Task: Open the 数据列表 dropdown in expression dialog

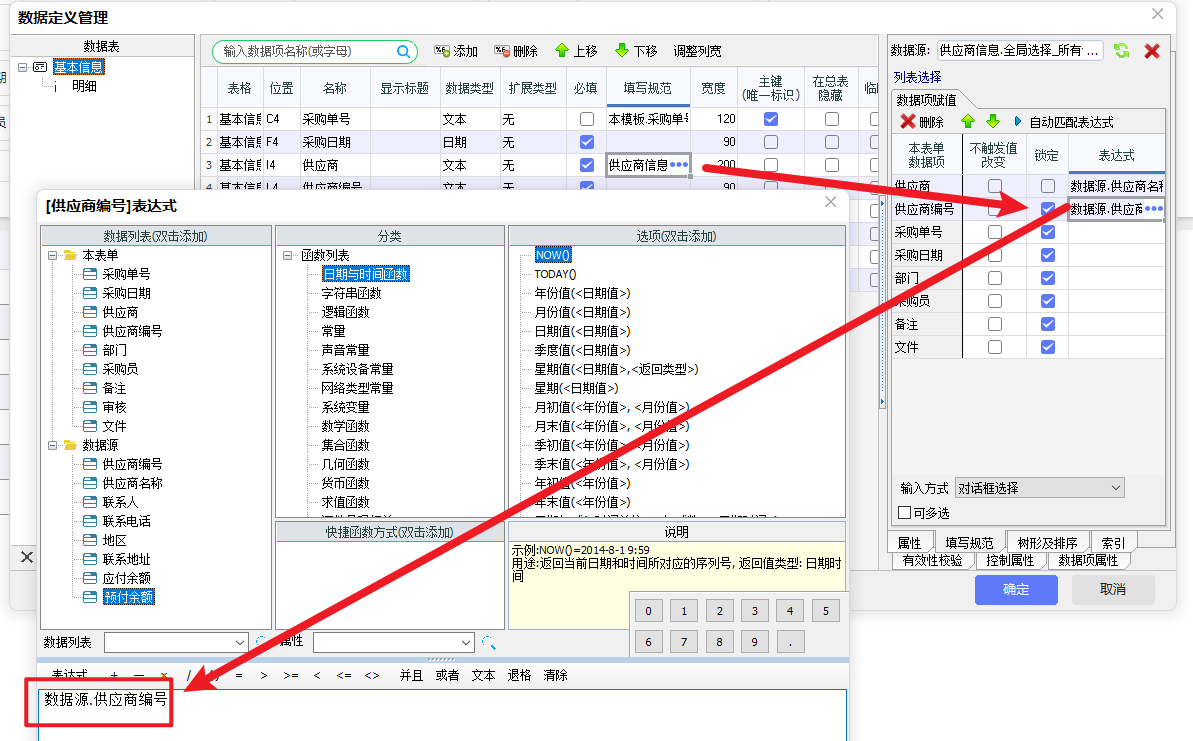Action: (176, 643)
